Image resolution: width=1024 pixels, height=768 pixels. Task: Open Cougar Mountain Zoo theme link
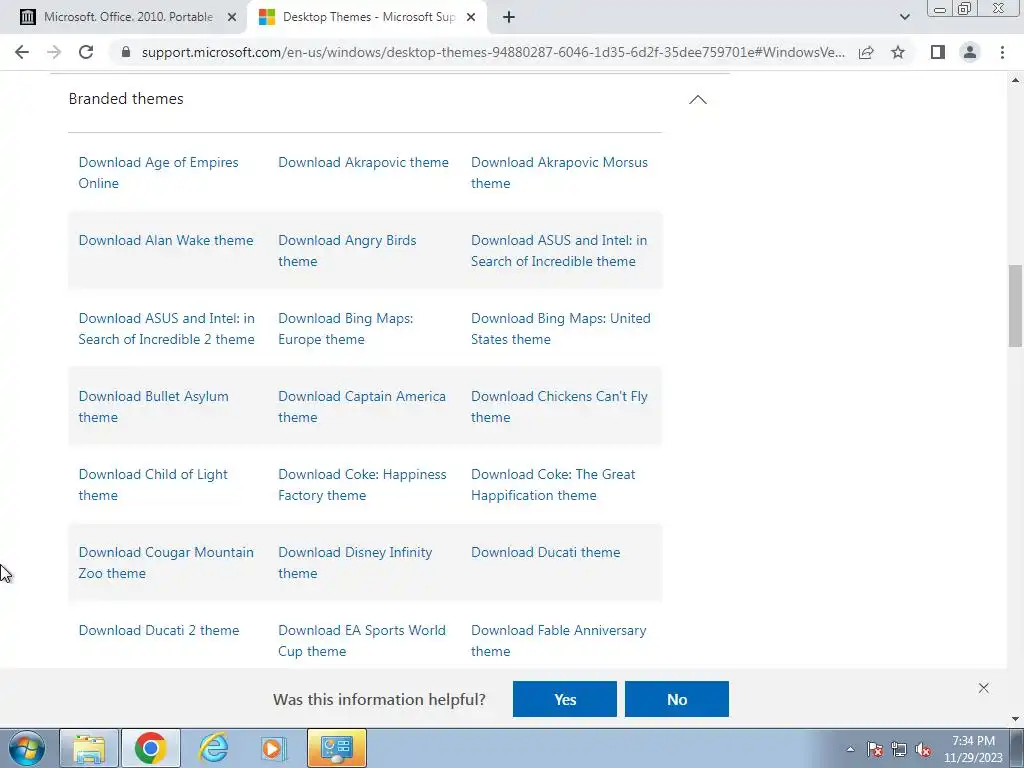(166, 562)
